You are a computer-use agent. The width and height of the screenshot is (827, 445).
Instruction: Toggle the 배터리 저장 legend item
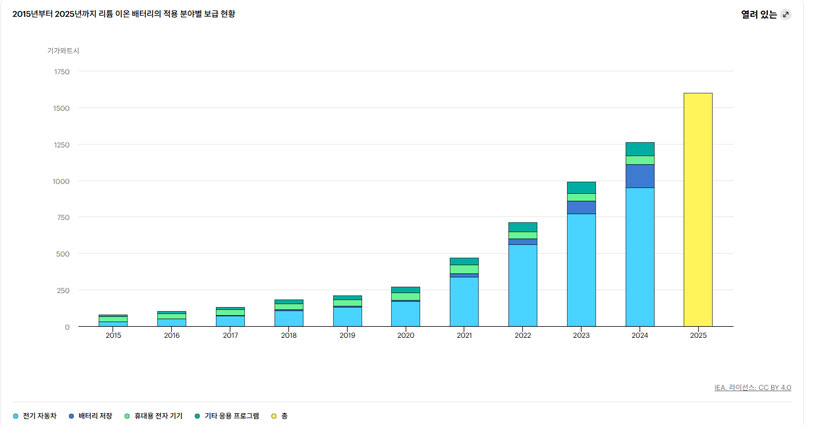tap(90, 416)
